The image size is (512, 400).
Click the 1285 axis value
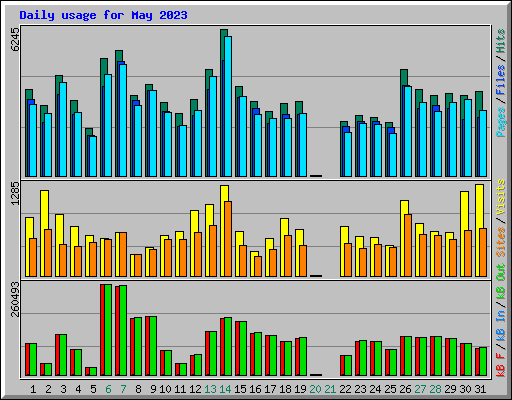[x=15, y=193]
